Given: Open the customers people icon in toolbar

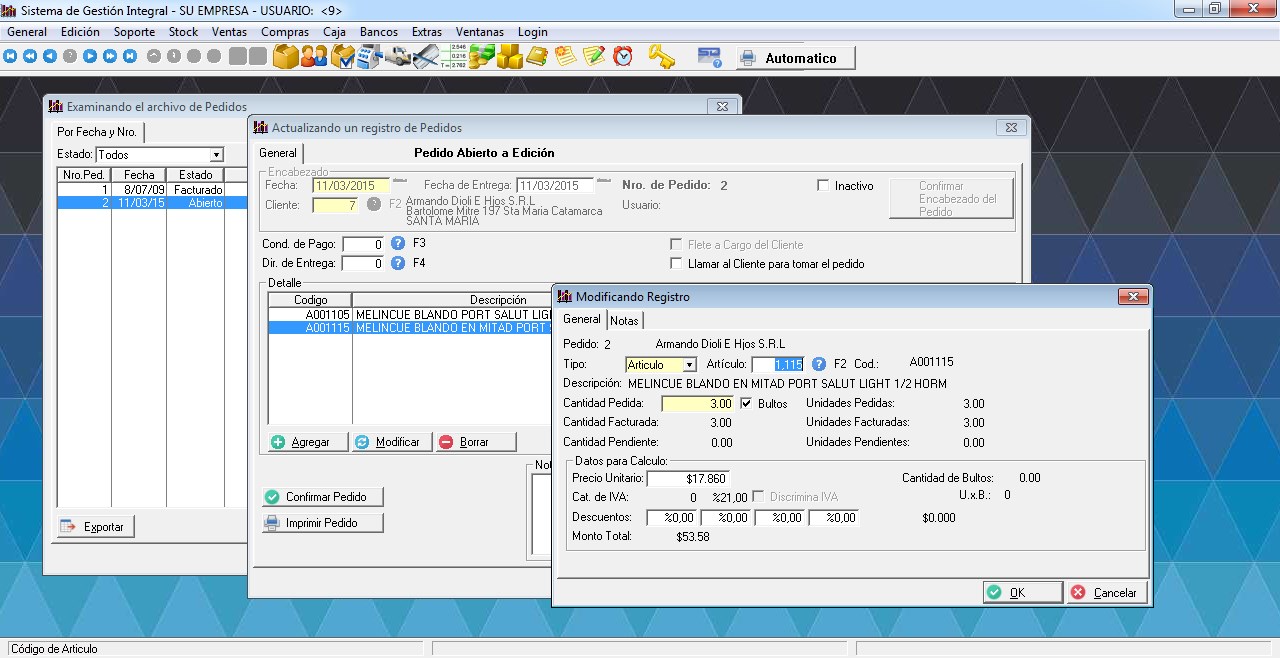Looking at the screenshot, I should [x=314, y=57].
